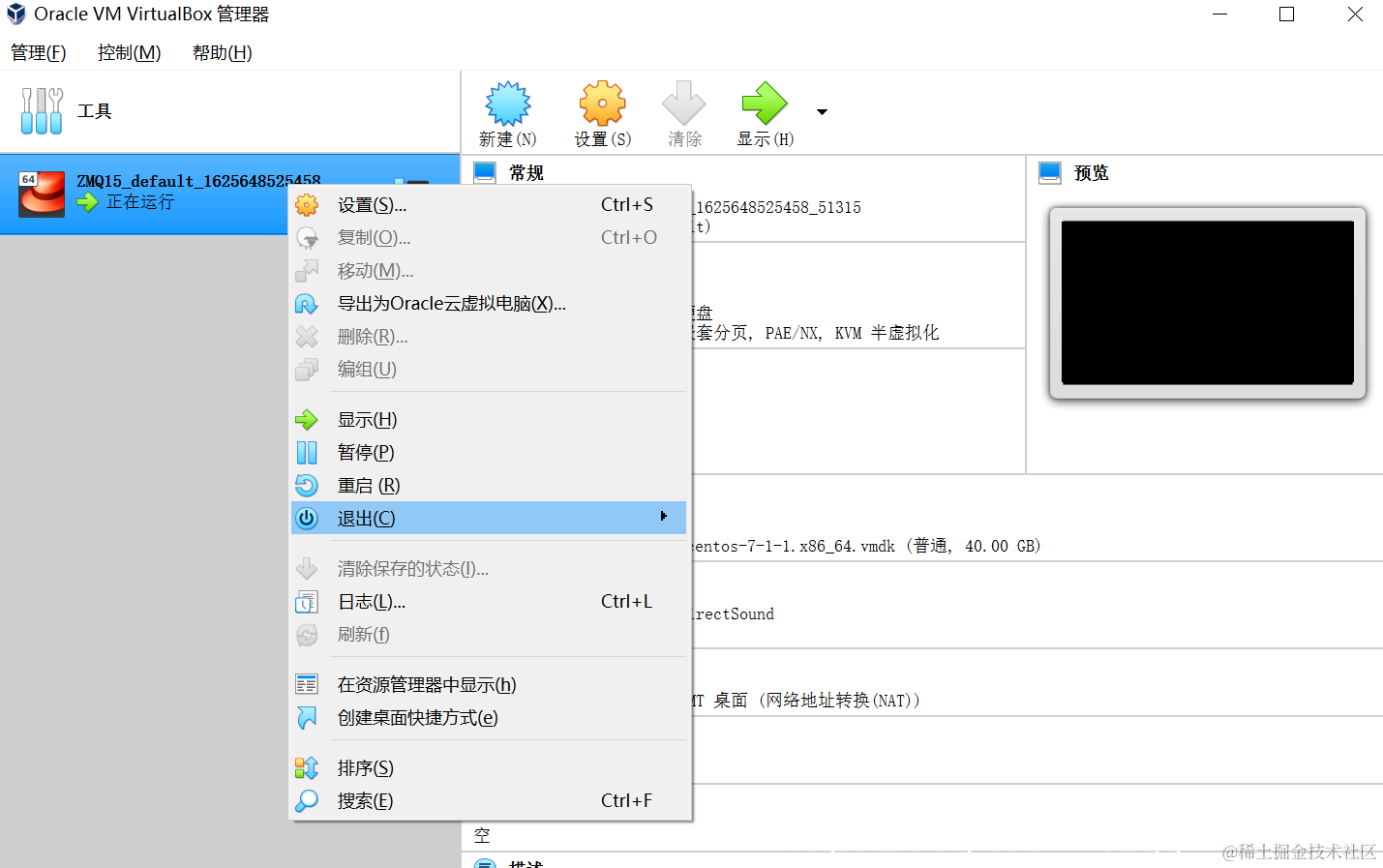Click the log document icon beside 日志(L)
The width and height of the screenshot is (1383, 868).
307,602
